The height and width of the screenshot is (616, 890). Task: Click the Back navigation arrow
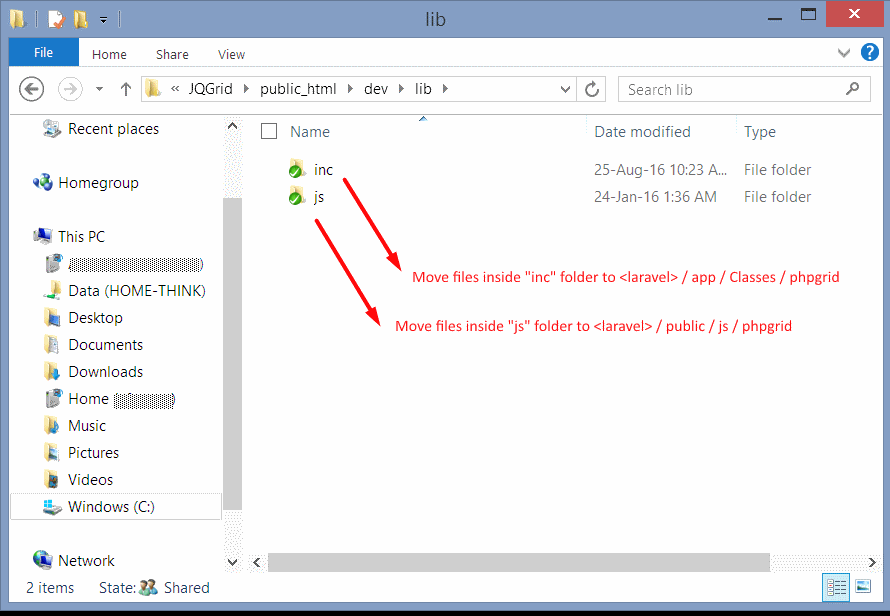click(31, 89)
